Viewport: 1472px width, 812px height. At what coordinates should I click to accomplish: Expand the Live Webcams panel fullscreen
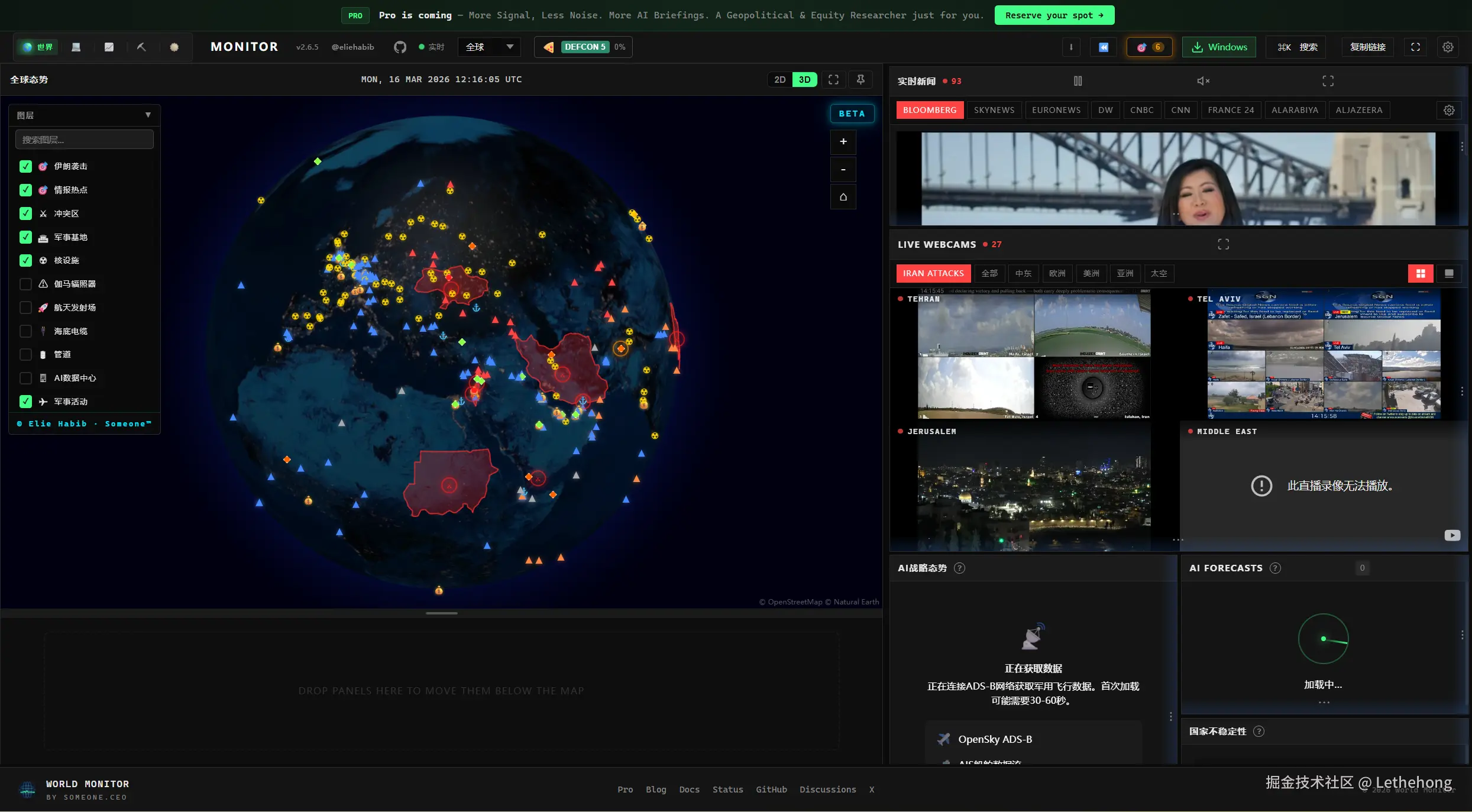1223,244
